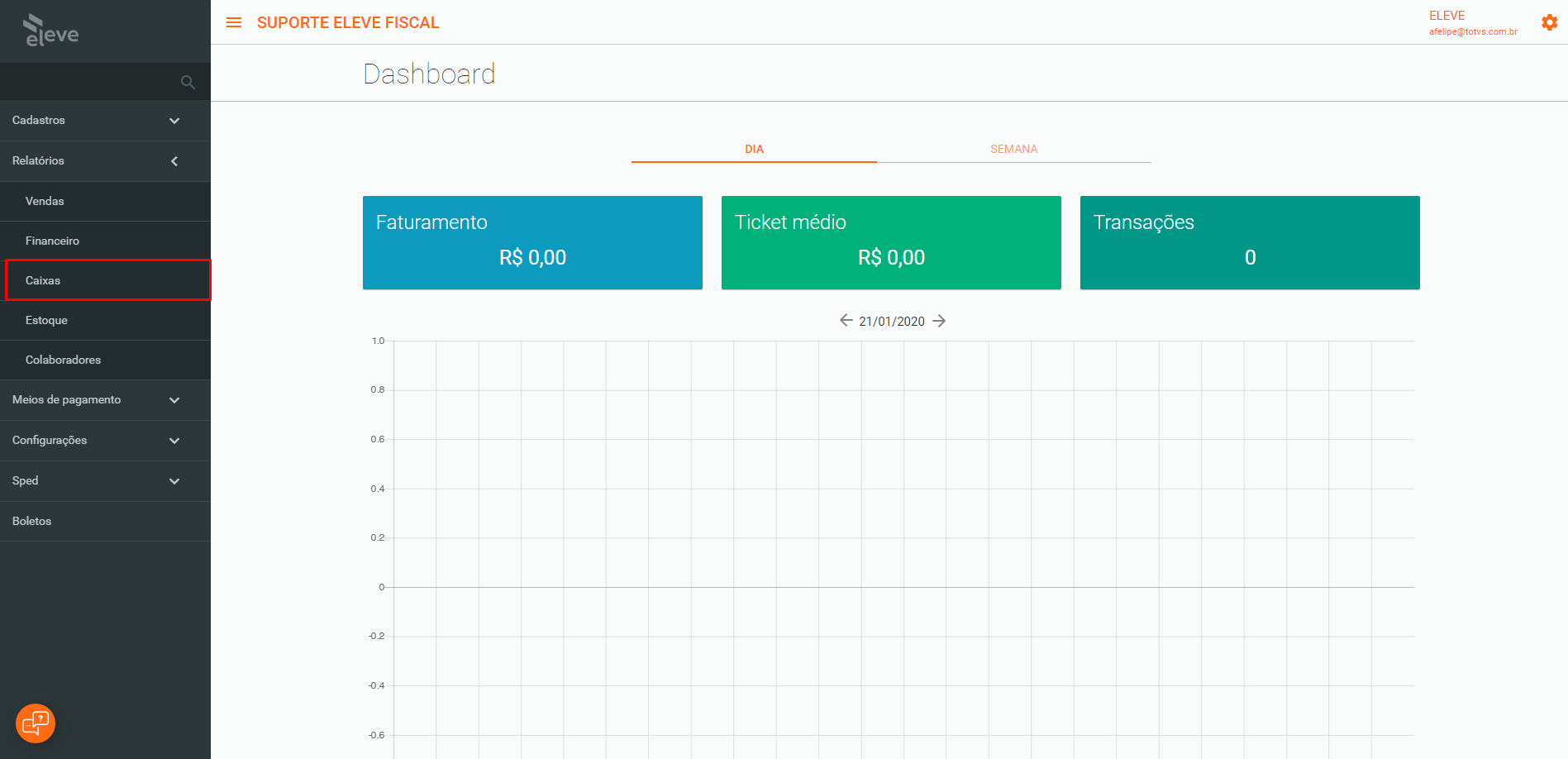1568x759 pixels.
Task: Select the Configurações menu label
Action: click(x=50, y=440)
